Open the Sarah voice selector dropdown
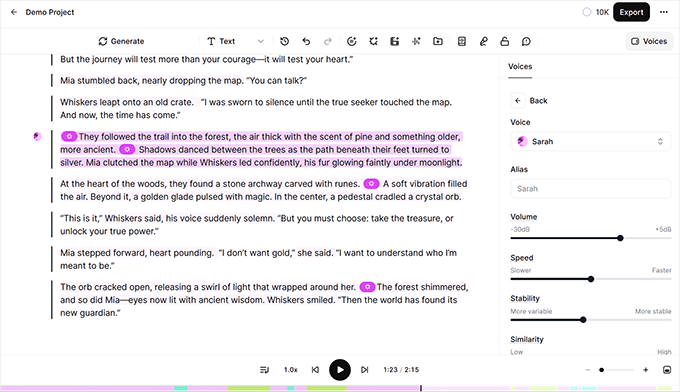 591,141
